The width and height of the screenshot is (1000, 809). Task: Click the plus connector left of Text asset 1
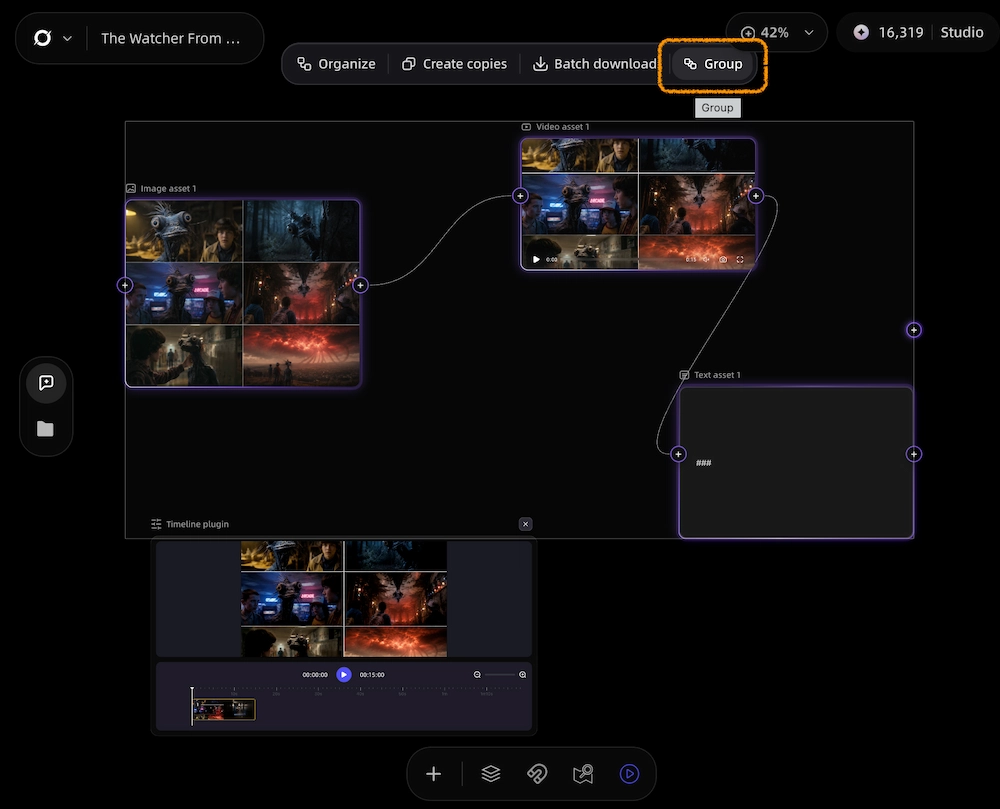679,454
